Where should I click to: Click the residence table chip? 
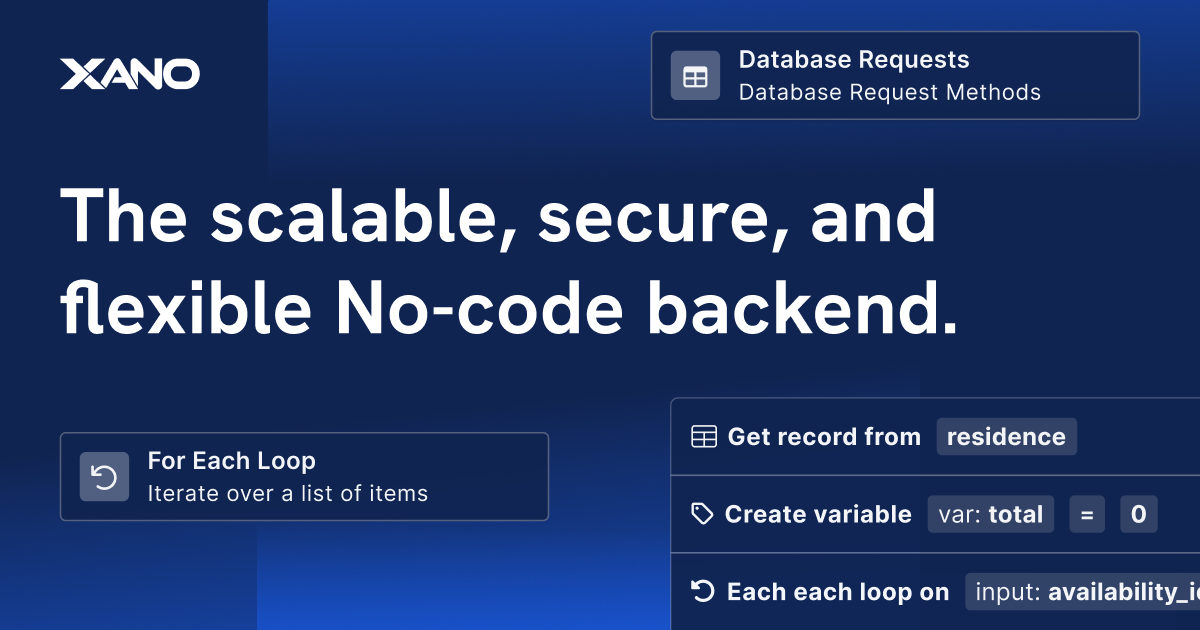tap(1006, 437)
